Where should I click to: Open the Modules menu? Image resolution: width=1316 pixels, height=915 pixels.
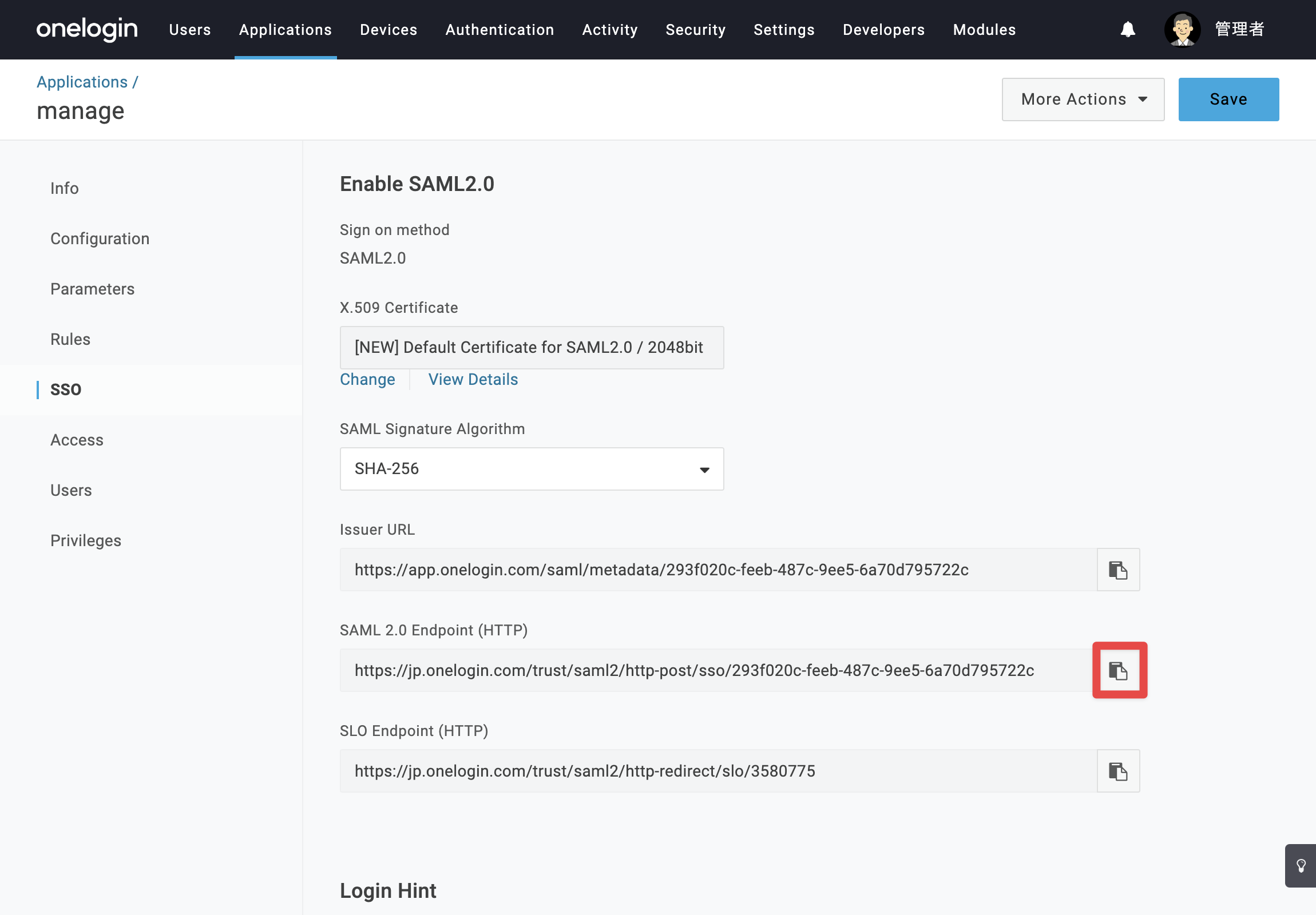[984, 30]
